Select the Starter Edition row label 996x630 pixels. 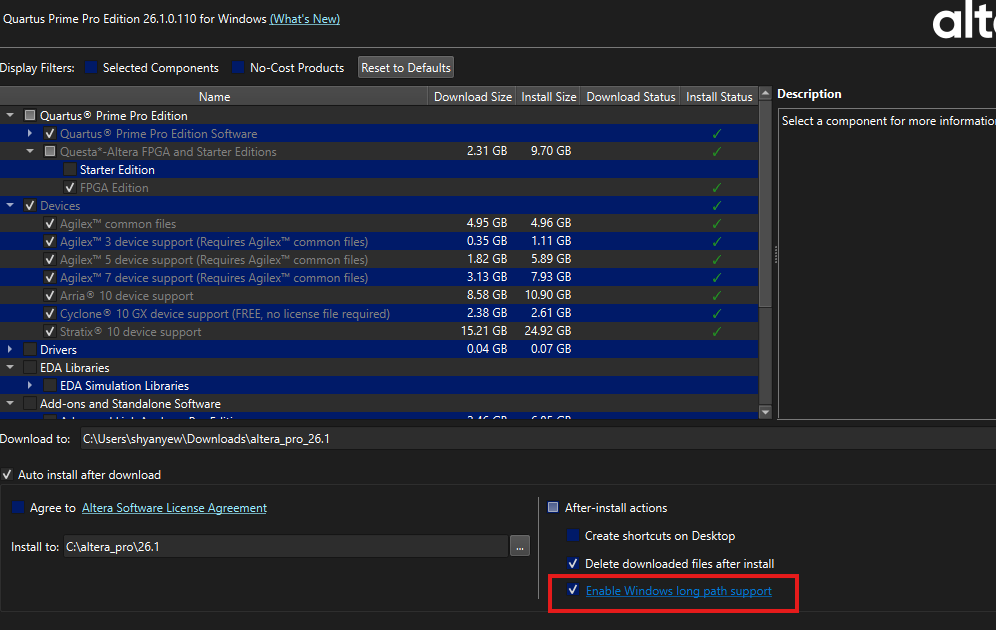(117, 170)
